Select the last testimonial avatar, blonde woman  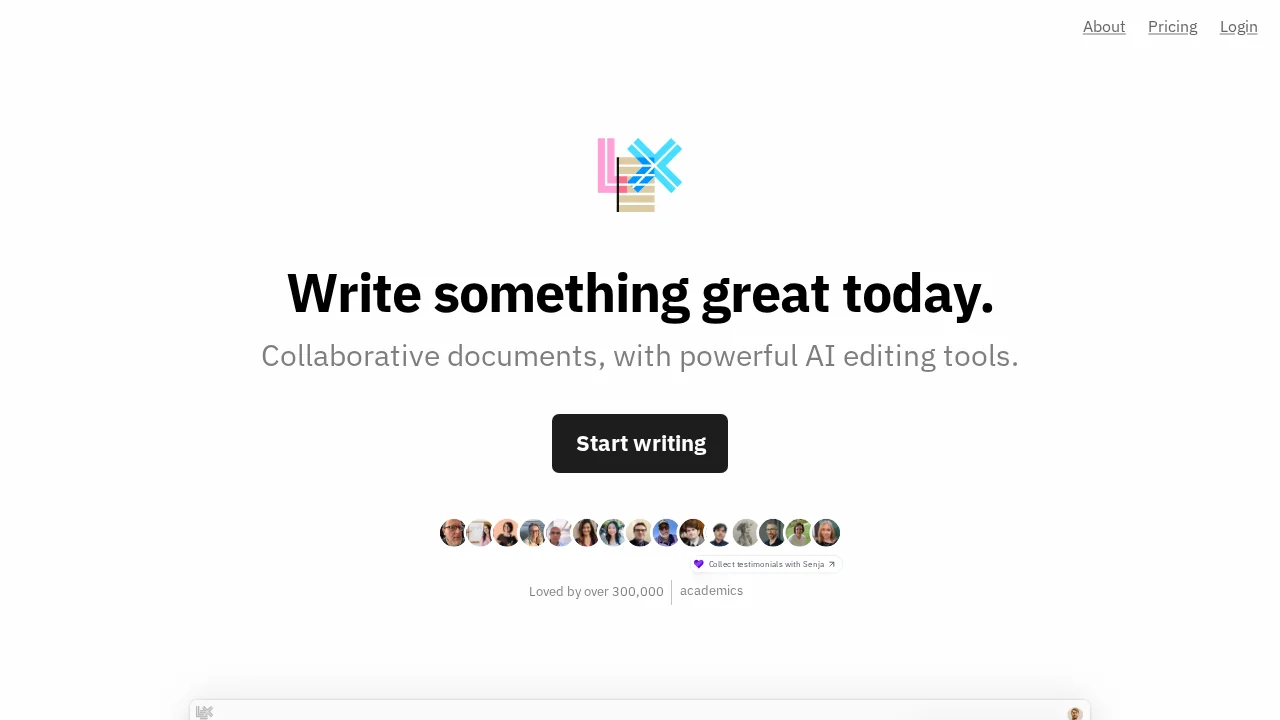point(826,533)
